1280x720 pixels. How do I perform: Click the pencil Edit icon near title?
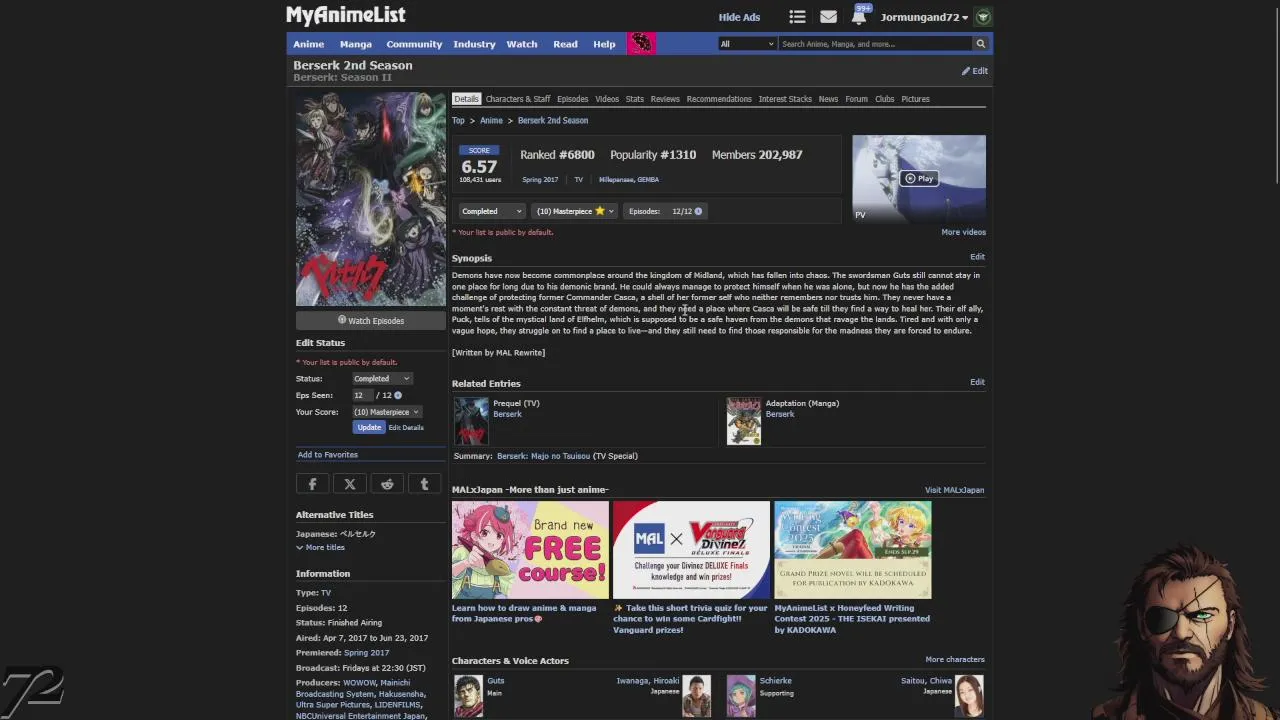point(974,71)
